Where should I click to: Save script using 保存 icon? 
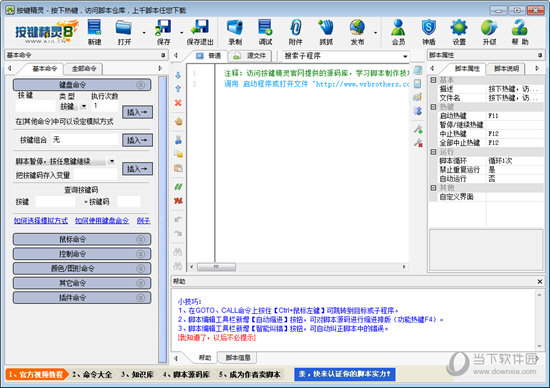pyautogui.click(x=163, y=32)
